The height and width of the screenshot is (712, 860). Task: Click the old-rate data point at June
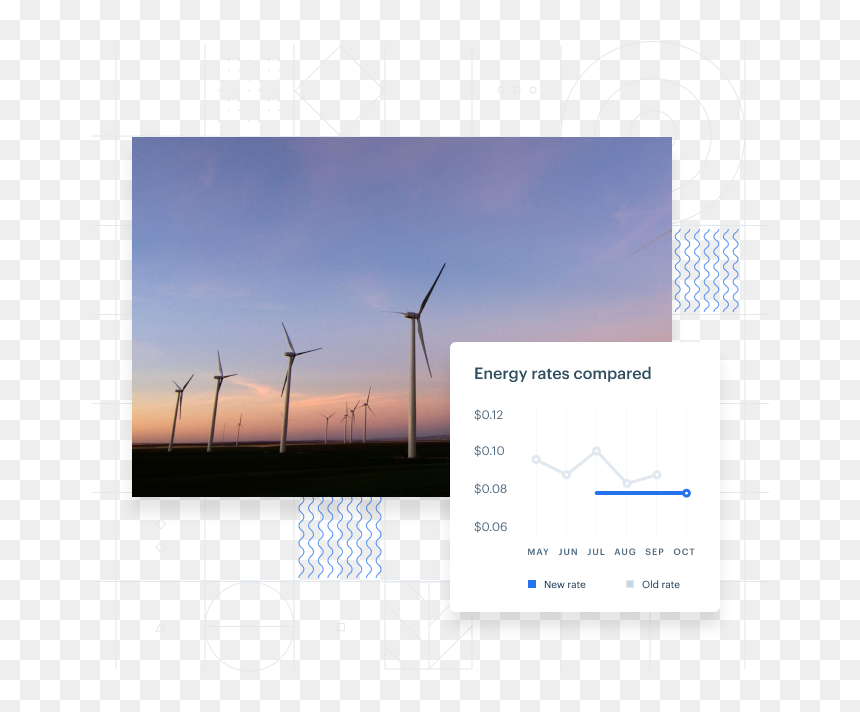pos(566,475)
